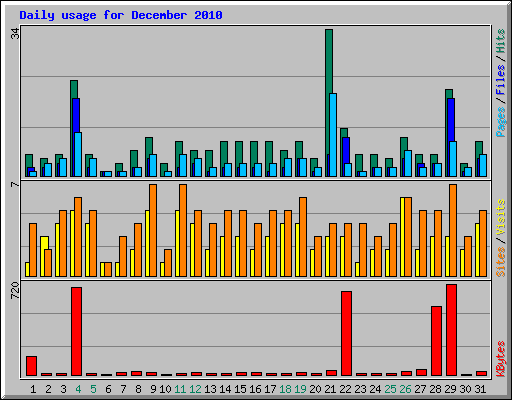Select day label "3" on the x-axis
This screenshot has height=400, width=512.
click(x=63, y=389)
